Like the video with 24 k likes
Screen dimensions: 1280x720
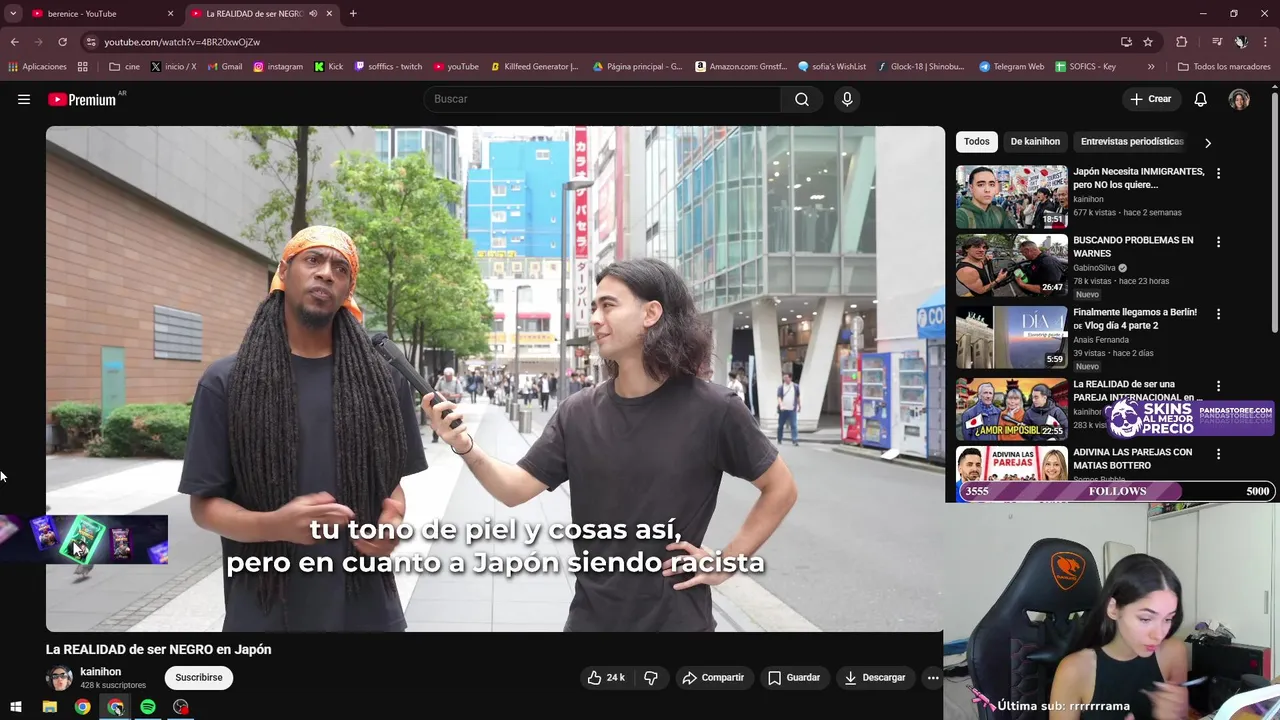(606, 678)
